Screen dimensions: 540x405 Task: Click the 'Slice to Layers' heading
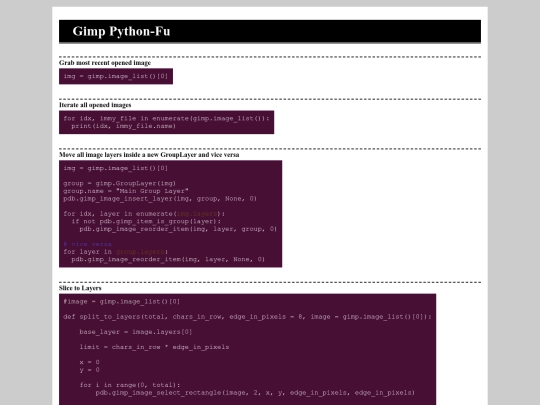(x=80, y=288)
